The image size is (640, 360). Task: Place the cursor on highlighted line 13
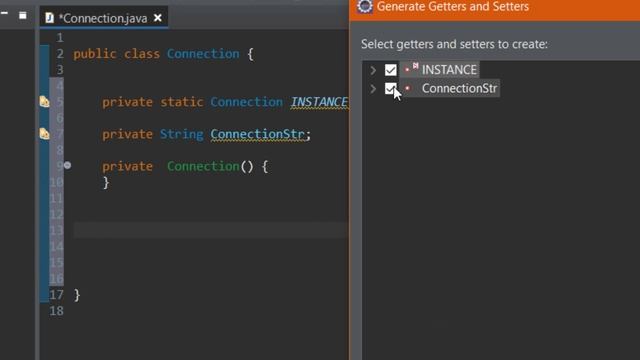click(211, 230)
